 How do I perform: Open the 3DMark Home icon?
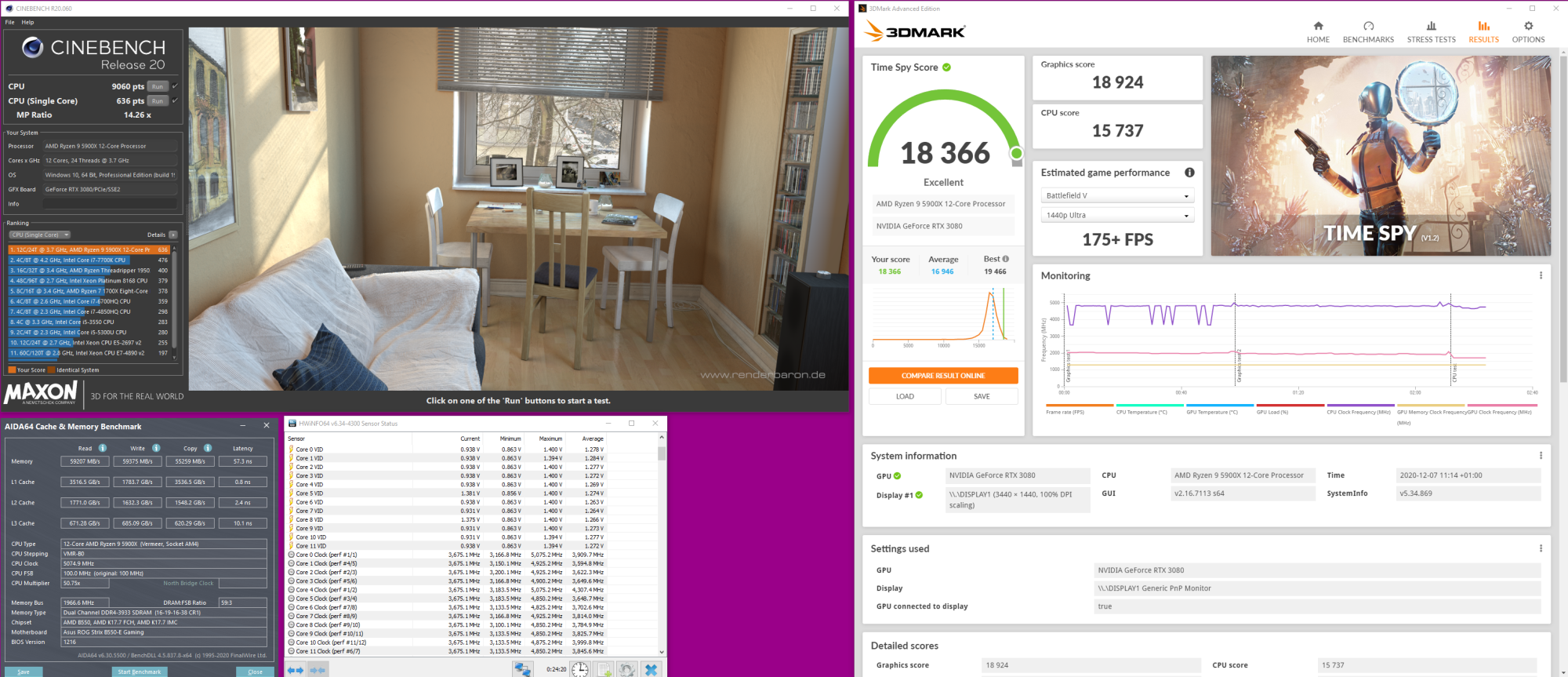(x=1318, y=26)
